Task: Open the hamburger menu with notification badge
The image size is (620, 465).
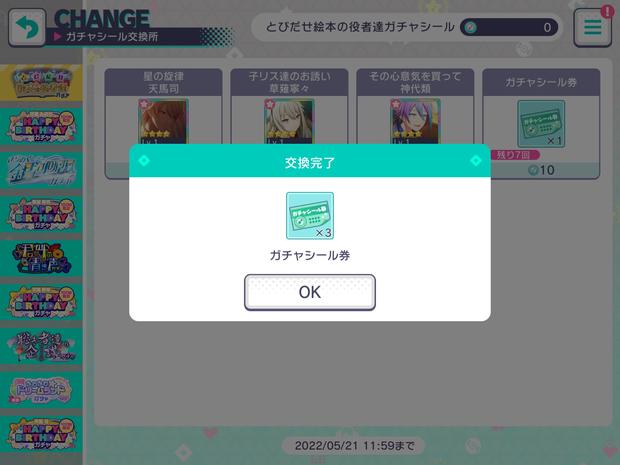Action: click(x=593, y=27)
